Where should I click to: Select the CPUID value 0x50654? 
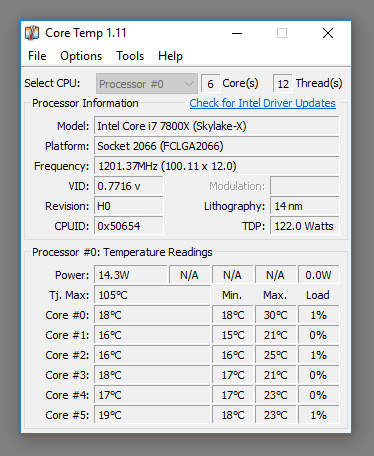pyautogui.click(x=129, y=226)
